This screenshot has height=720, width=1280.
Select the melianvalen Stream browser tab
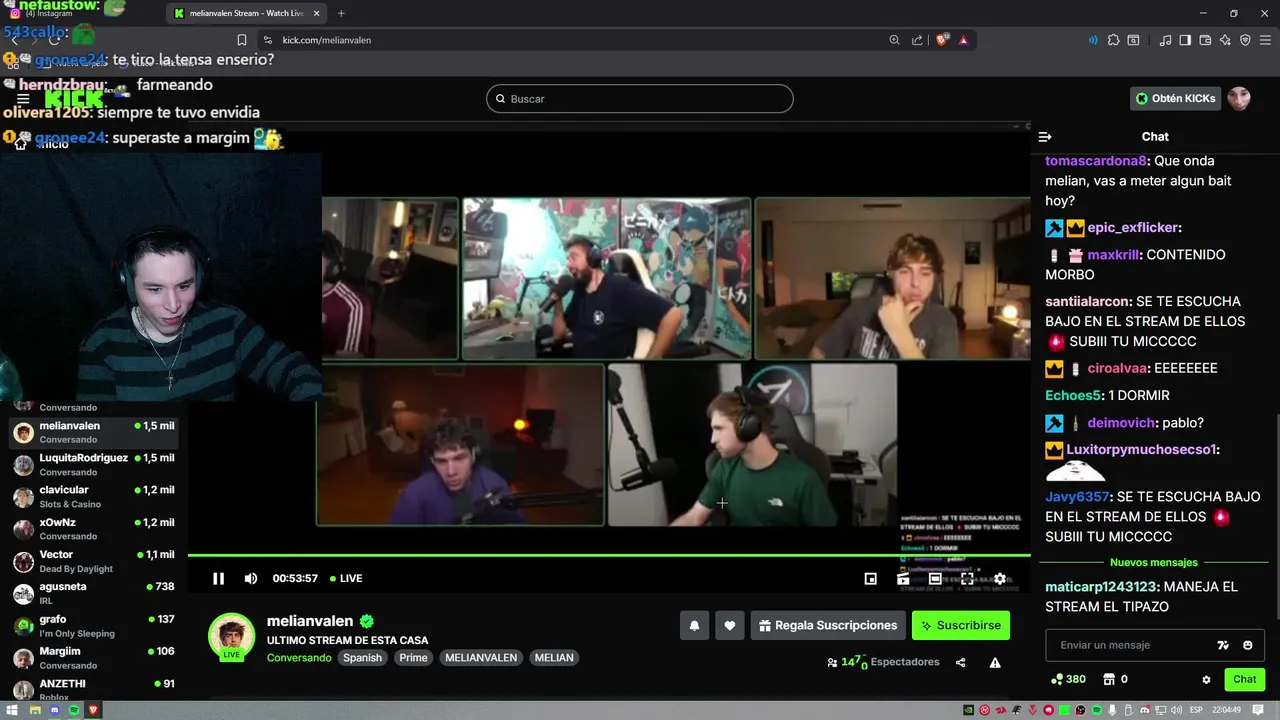(x=245, y=13)
